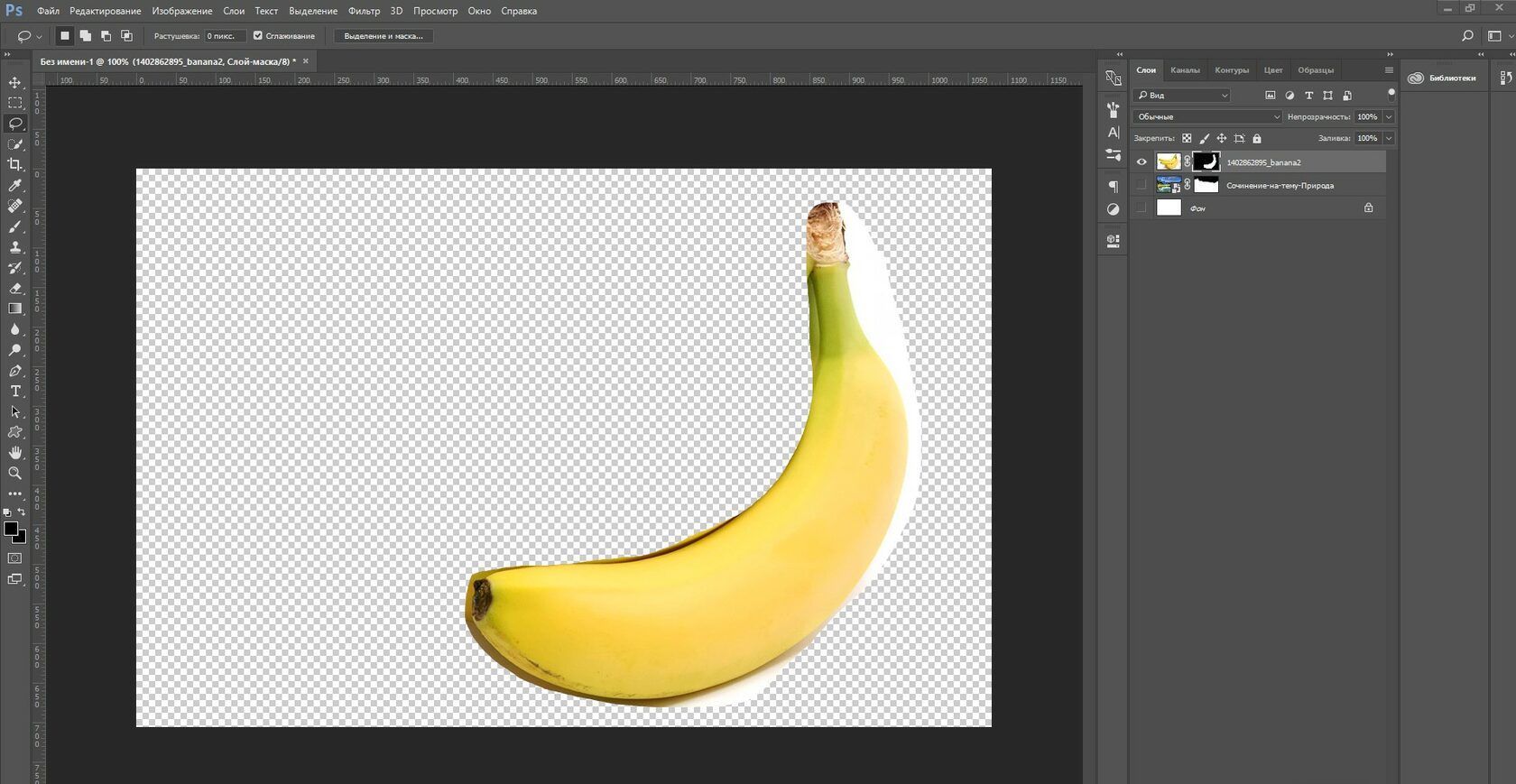This screenshot has height=784, width=1516.
Task: Open the Вид layer filter dropdown
Action: 1182,95
